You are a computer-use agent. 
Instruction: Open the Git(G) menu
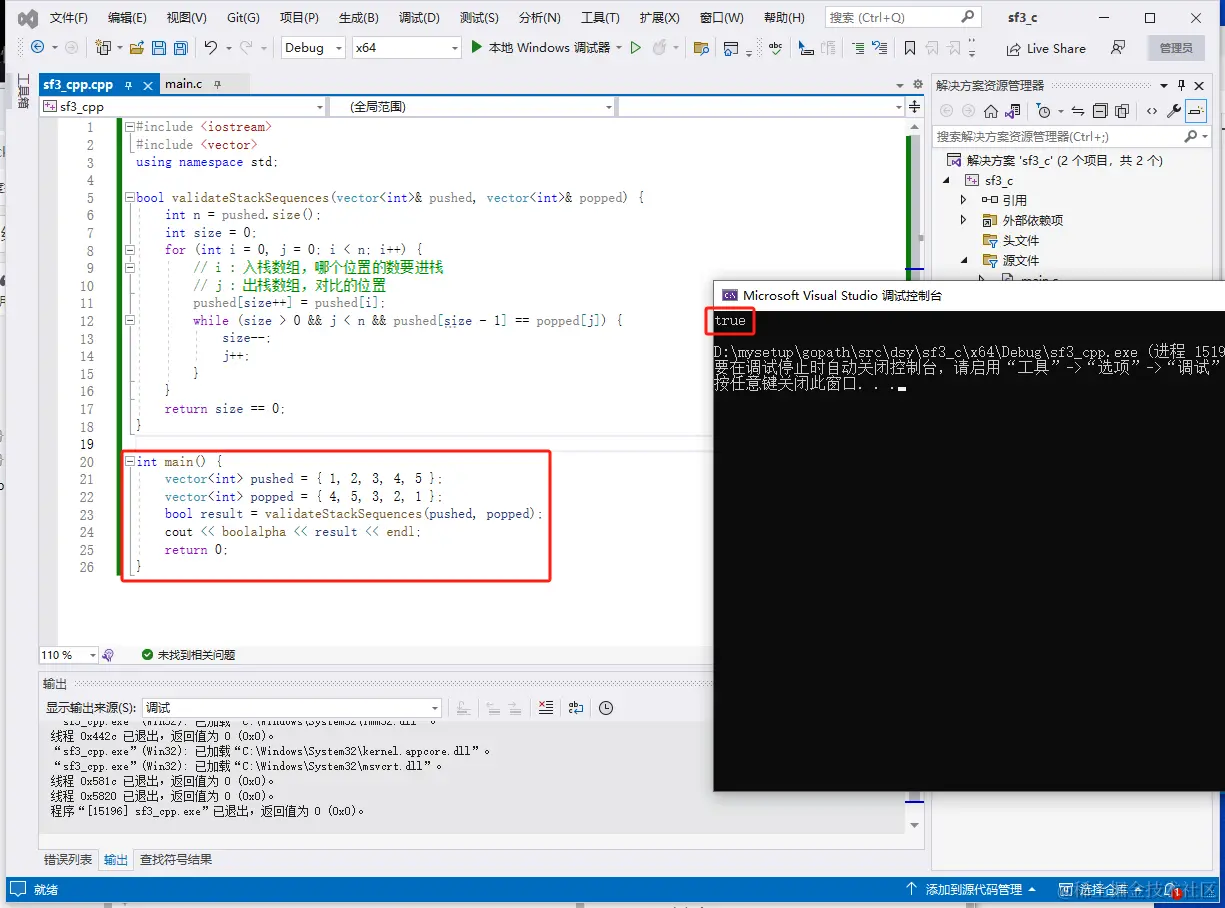[x=243, y=18]
